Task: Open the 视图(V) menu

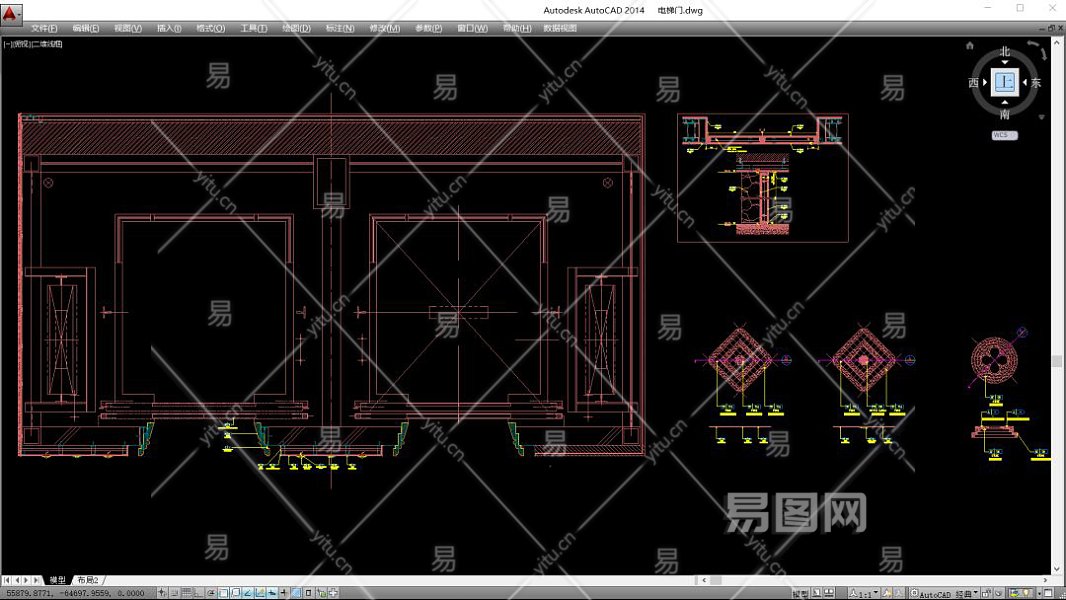Action: (x=128, y=28)
